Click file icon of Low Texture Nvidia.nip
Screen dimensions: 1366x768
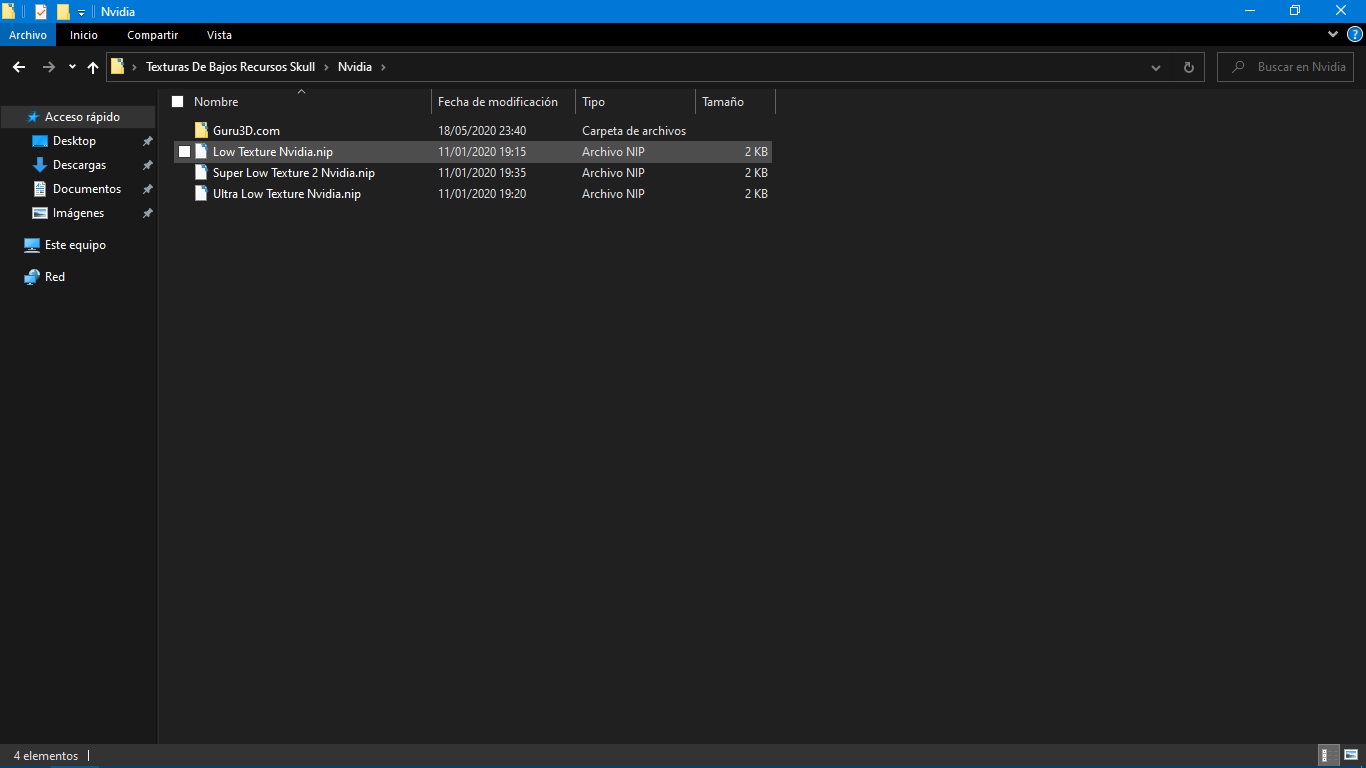201,152
